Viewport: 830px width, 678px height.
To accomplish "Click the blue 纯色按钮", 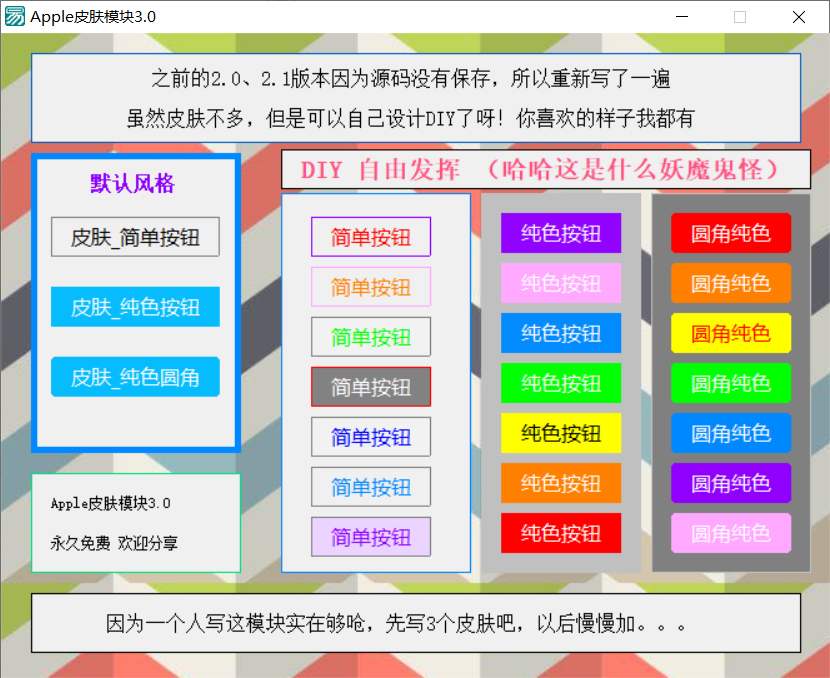I will coord(561,333).
